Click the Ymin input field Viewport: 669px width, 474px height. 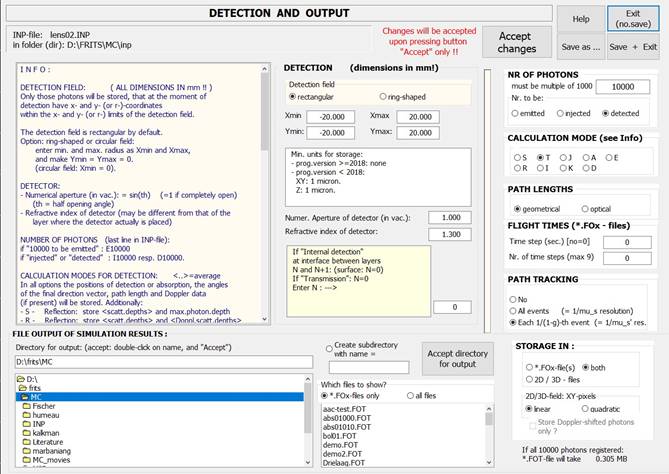point(331,133)
